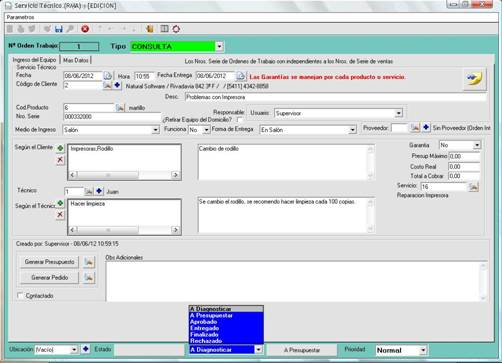Click the Costo Real amount field
Viewport: 502px width, 363px height.
click(x=464, y=166)
